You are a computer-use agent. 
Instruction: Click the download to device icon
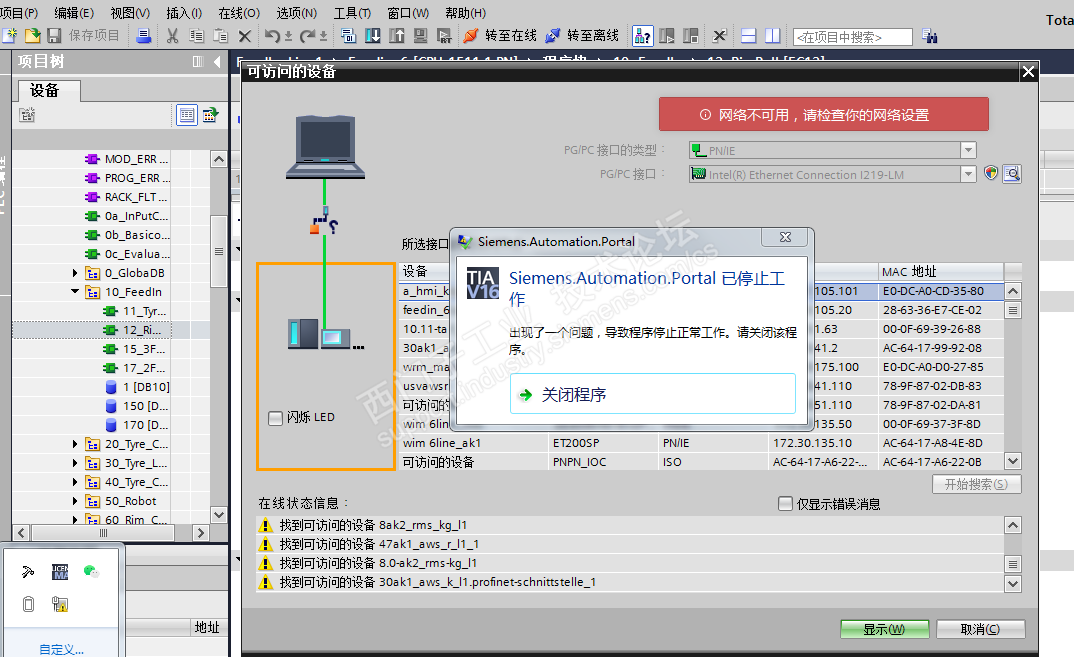tap(373, 36)
